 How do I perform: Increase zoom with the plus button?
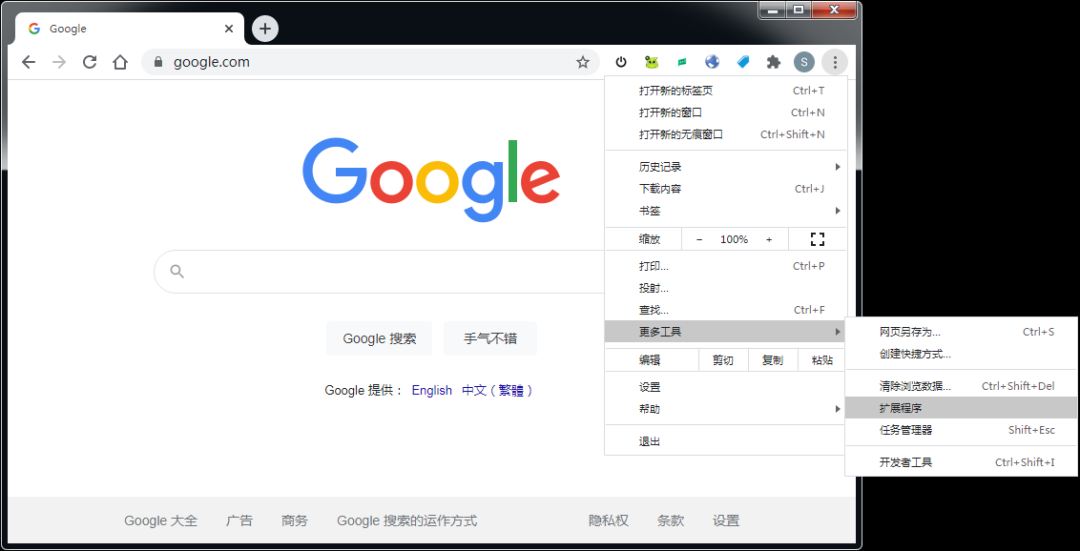(x=769, y=239)
